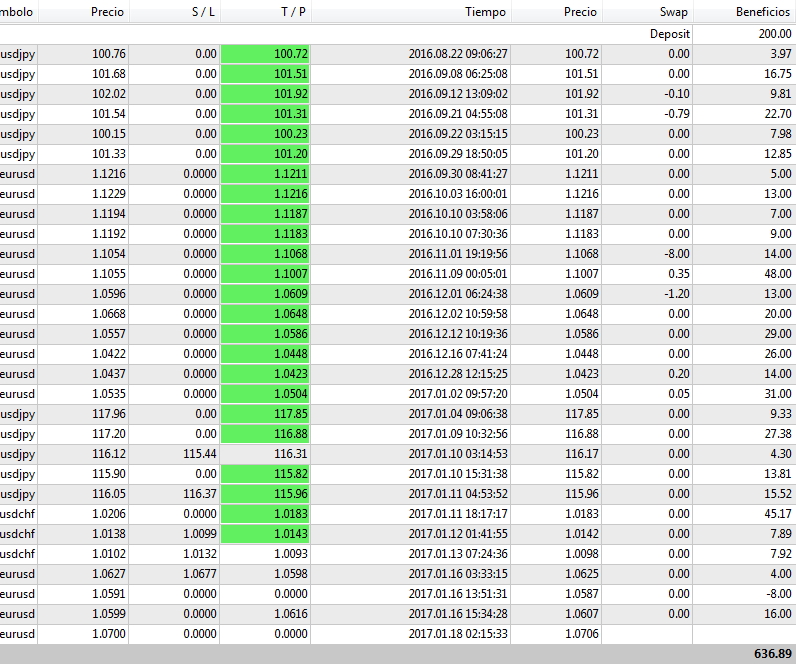Sort trades by the Swap column header
The width and height of the screenshot is (796, 669).
pos(673,12)
